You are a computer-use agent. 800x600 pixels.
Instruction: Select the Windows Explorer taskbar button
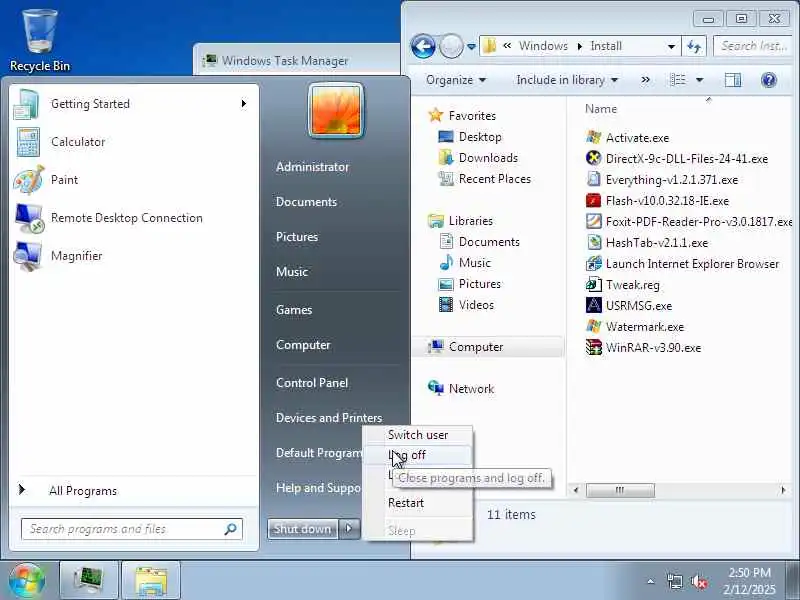tap(151, 581)
